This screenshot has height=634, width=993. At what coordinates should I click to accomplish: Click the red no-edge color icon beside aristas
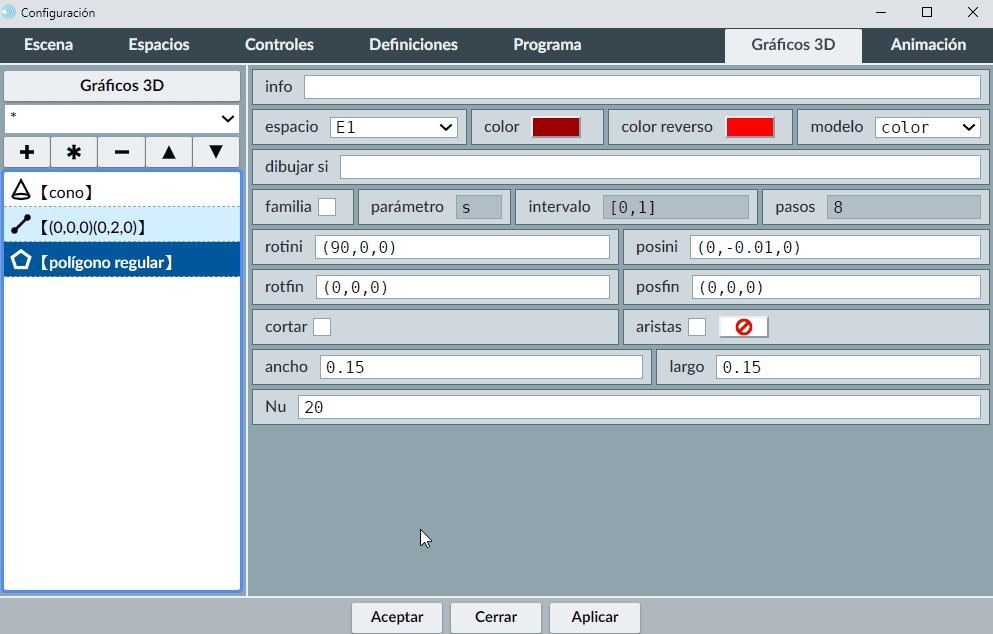tap(743, 327)
